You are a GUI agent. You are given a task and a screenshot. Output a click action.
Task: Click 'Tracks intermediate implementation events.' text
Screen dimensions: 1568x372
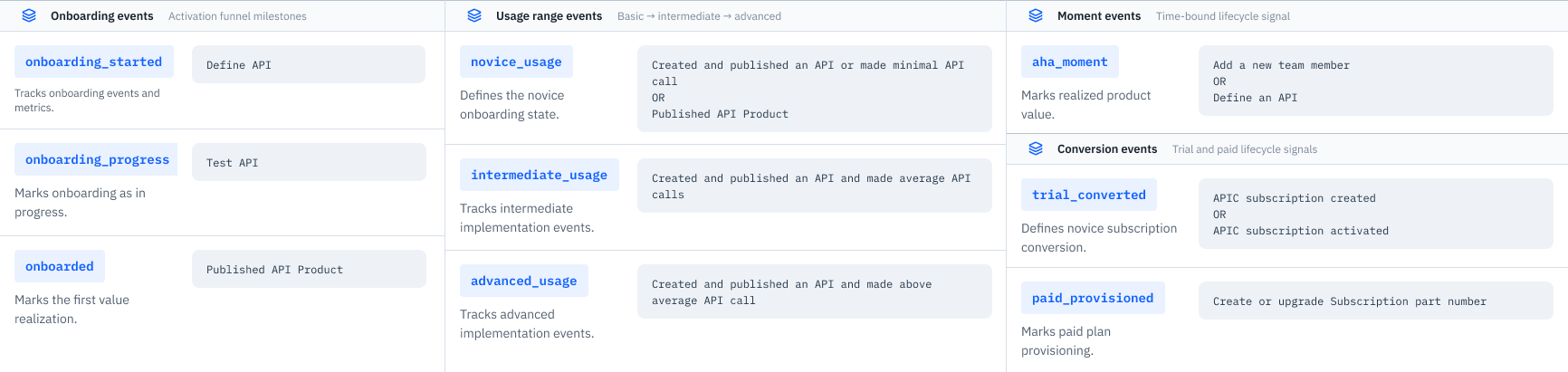pyautogui.click(x=527, y=218)
